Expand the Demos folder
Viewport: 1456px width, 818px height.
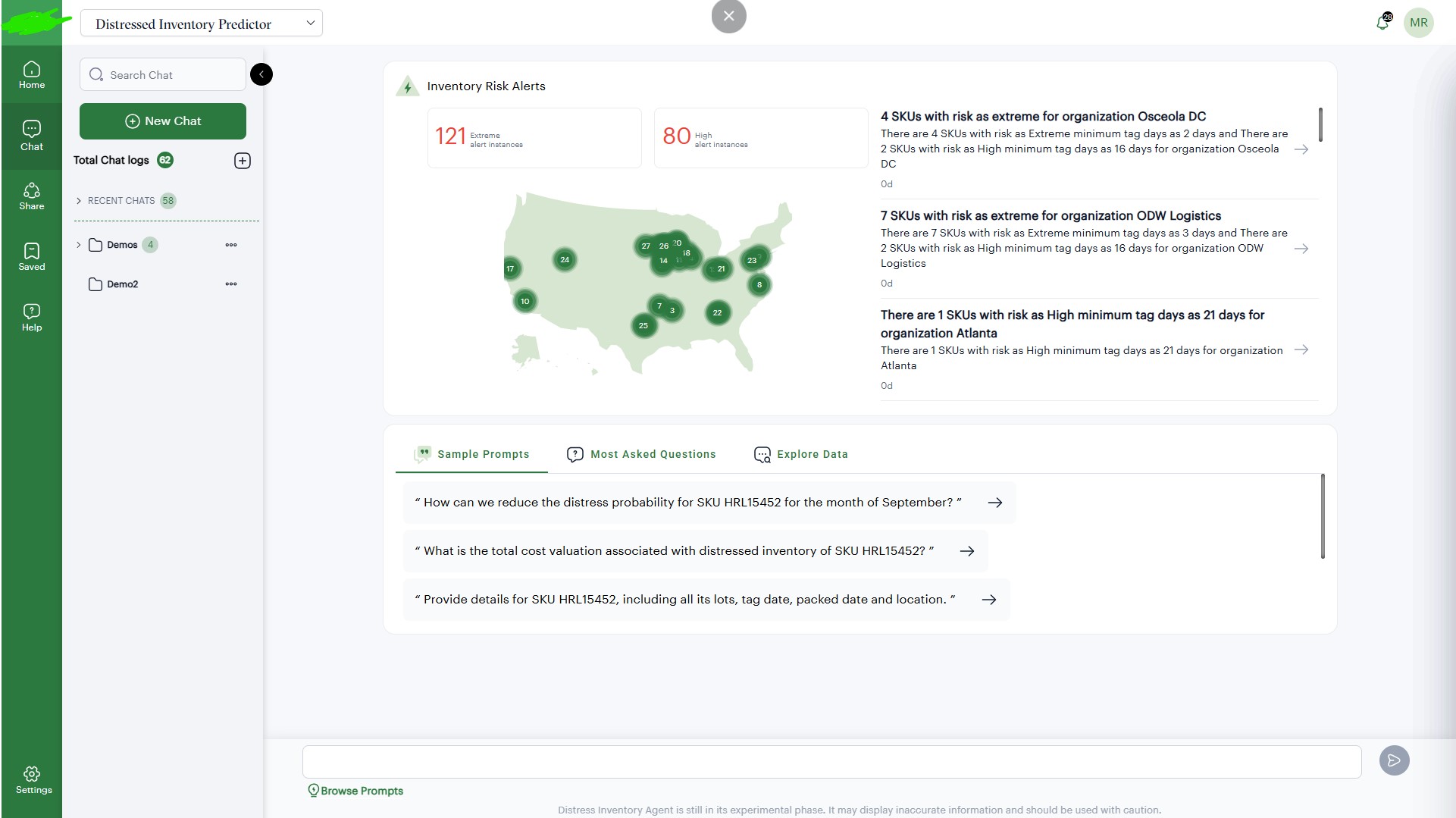point(79,245)
